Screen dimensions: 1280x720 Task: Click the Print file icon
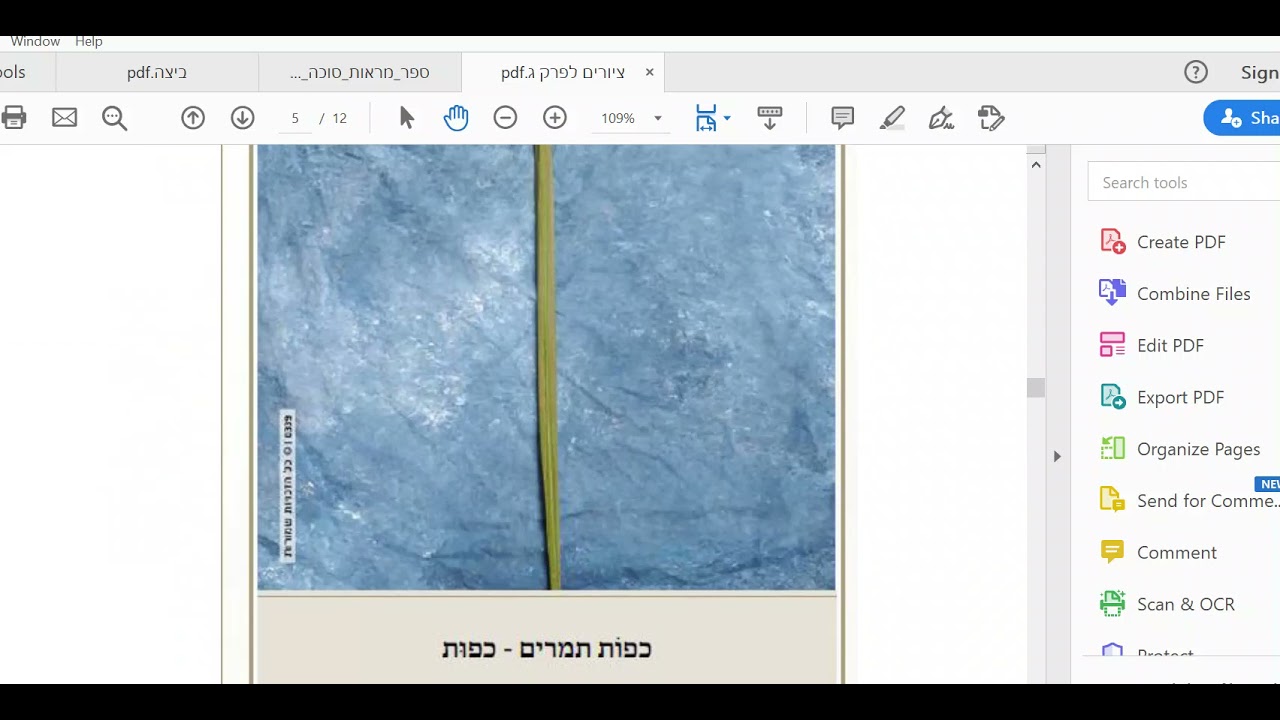13,118
